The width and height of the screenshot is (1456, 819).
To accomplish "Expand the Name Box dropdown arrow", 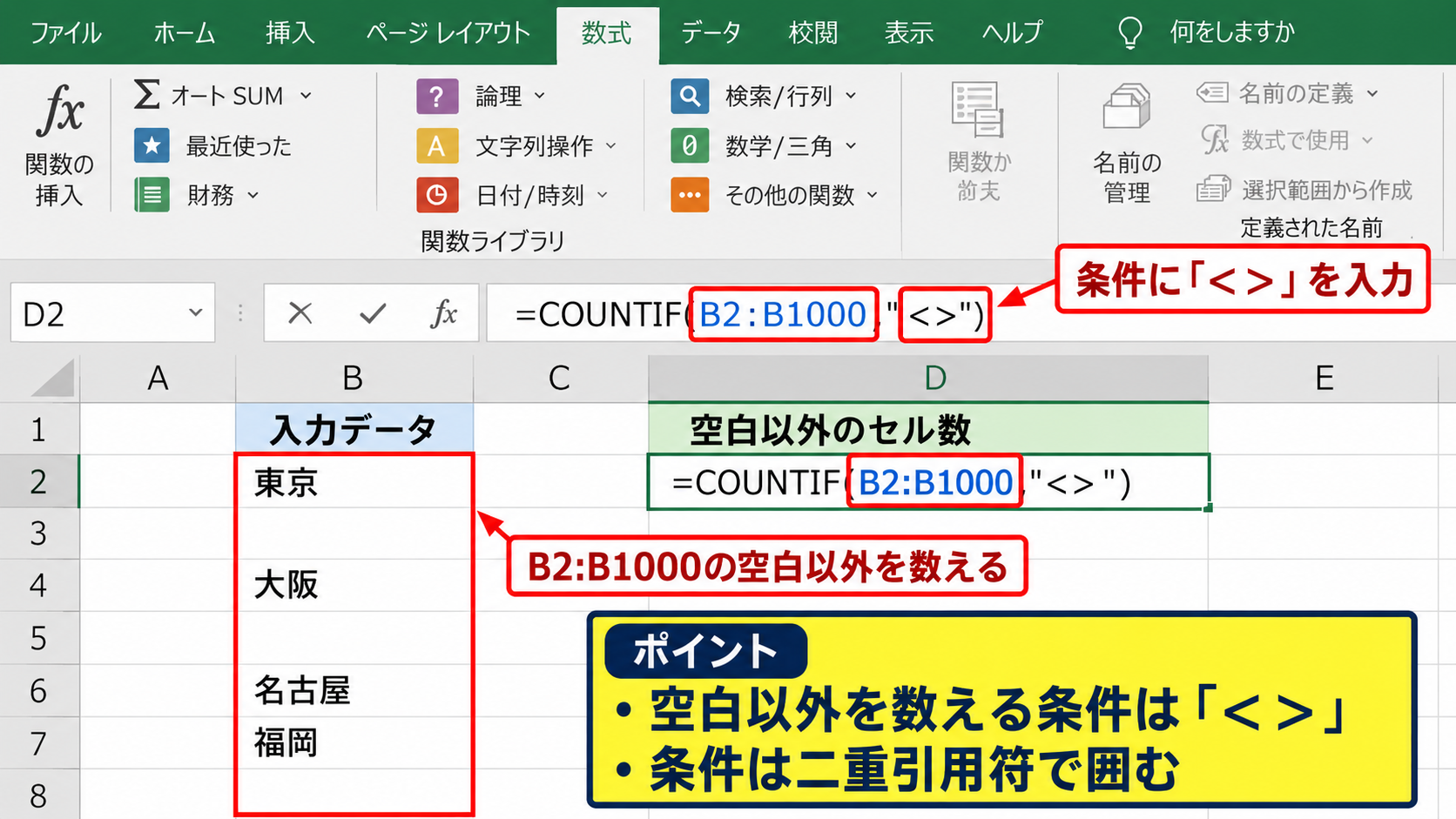I will 195,312.
